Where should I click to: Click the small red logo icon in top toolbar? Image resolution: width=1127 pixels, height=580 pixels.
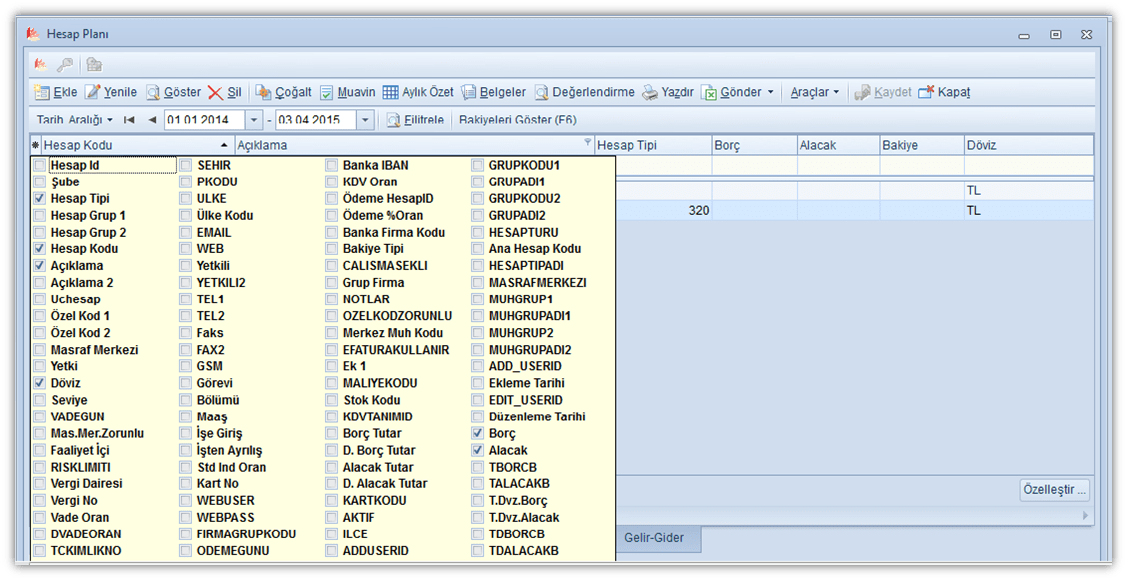click(x=41, y=65)
